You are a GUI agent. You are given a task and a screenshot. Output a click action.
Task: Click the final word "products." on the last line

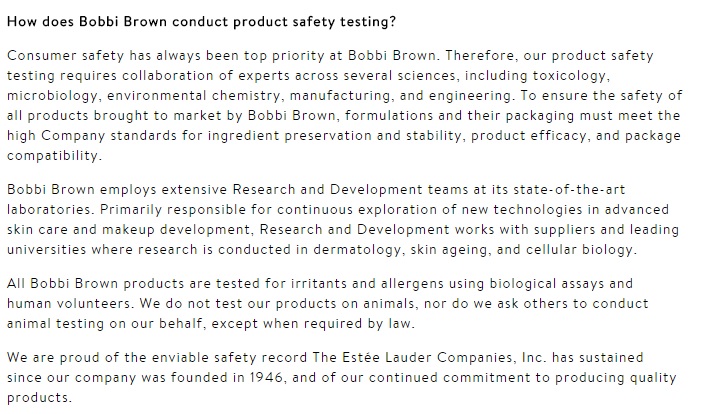[x=39, y=398]
